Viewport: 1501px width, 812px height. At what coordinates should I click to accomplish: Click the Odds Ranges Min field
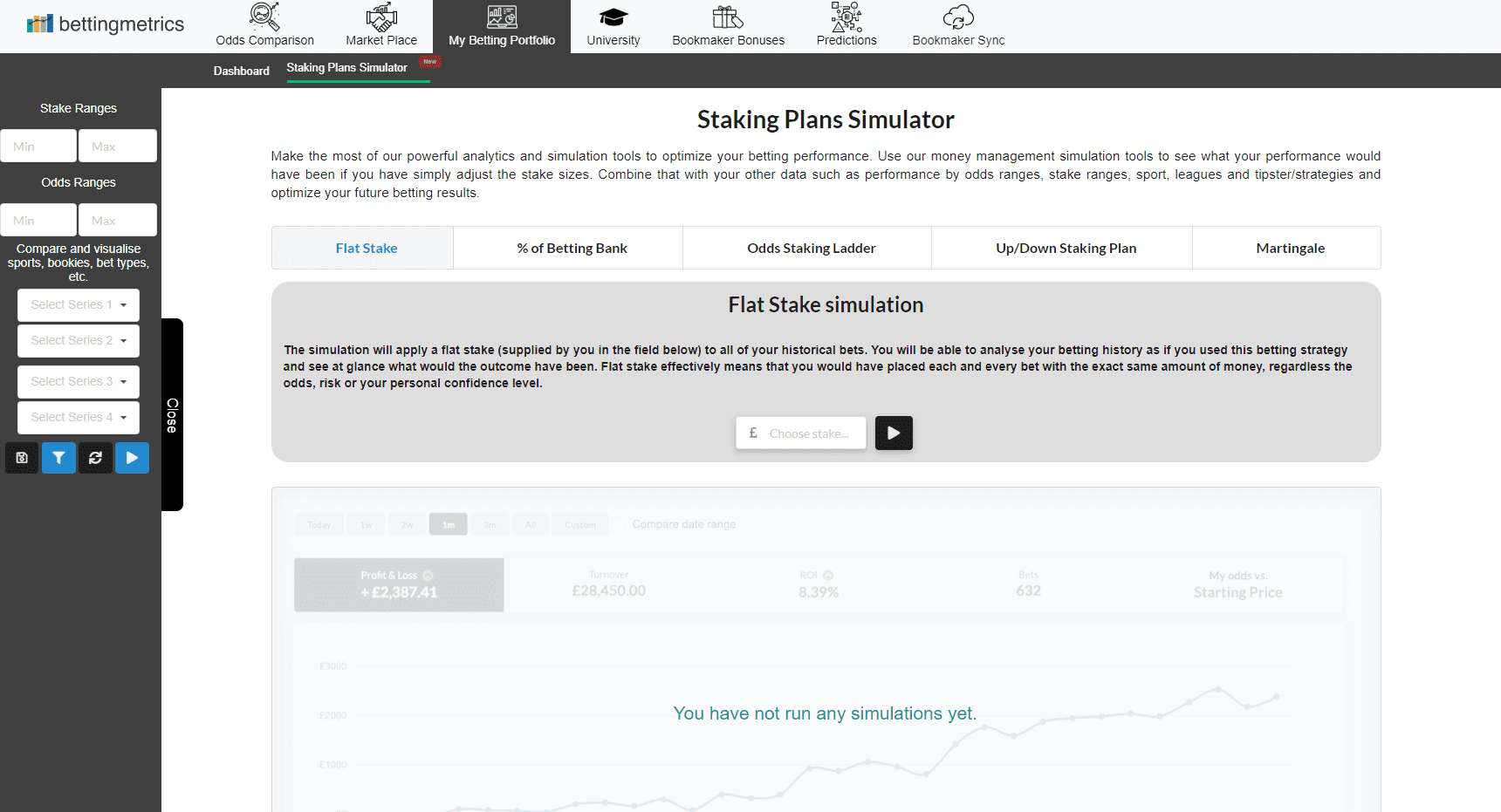coord(38,220)
